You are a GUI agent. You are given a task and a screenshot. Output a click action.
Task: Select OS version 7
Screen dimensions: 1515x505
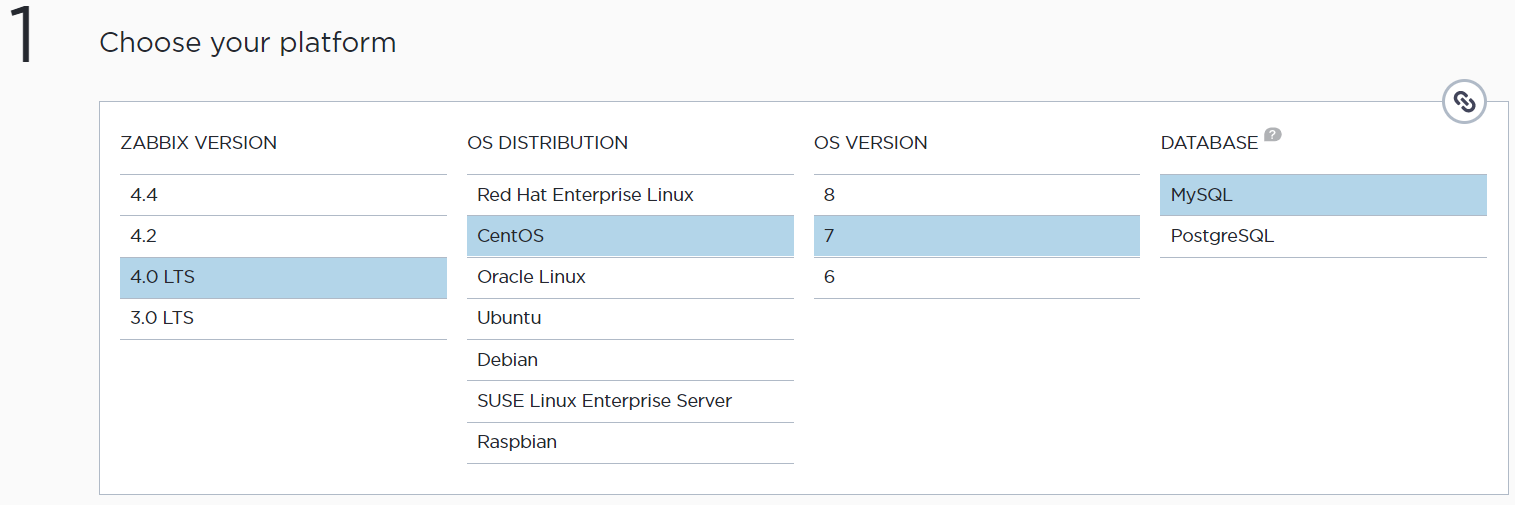(x=976, y=236)
